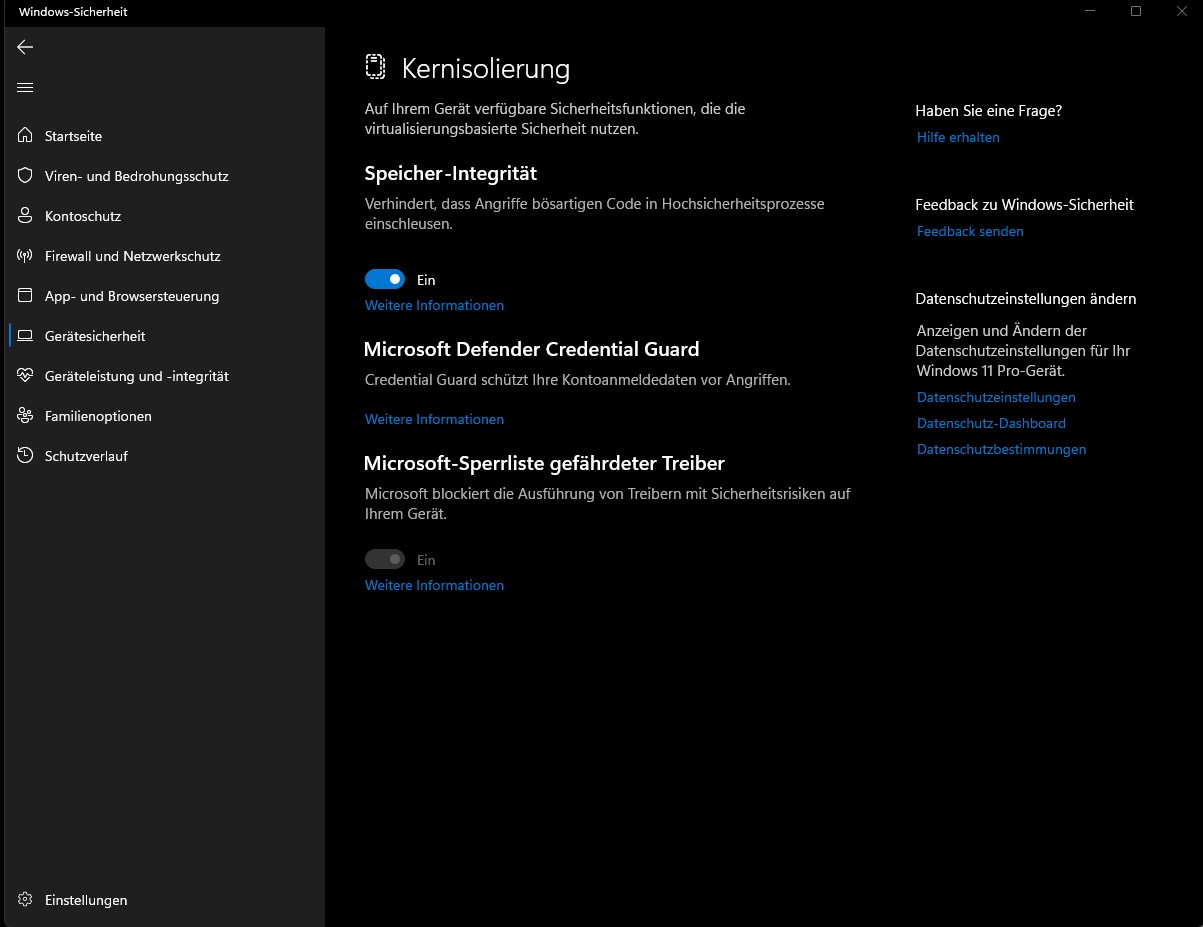The height and width of the screenshot is (927, 1203).
Task: Click the Viren- und Bedrohungsschutz shield icon
Action: [25, 175]
